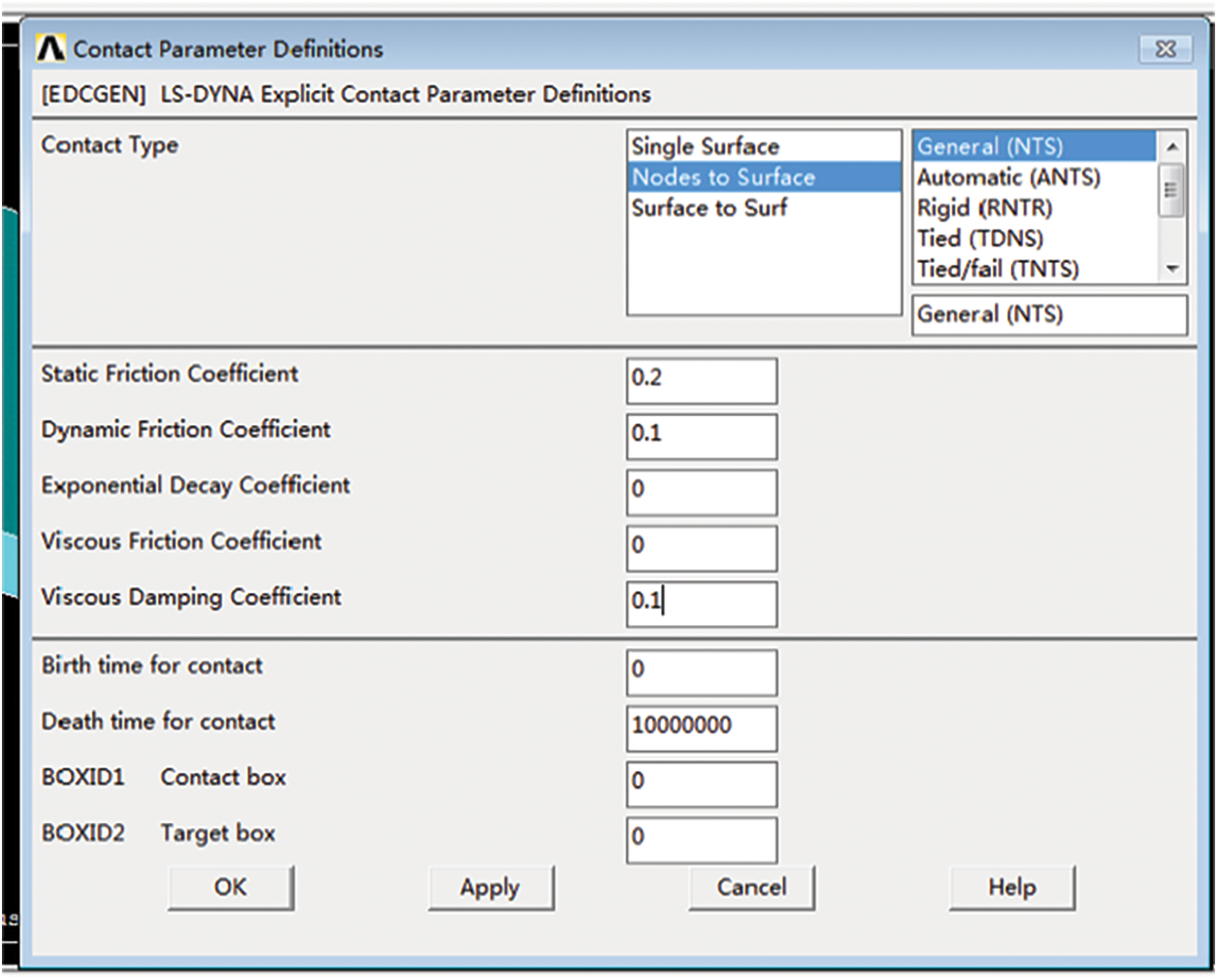
Task: Click the Static Friction Coefficient field
Action: (701, 379)
